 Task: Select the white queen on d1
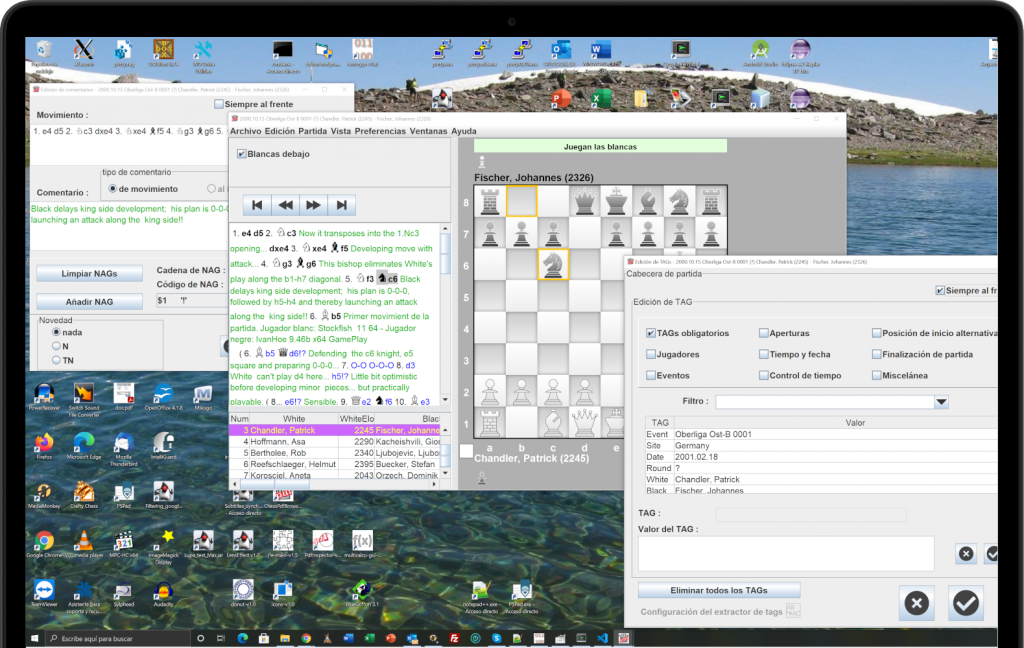(x=584, y=423)
